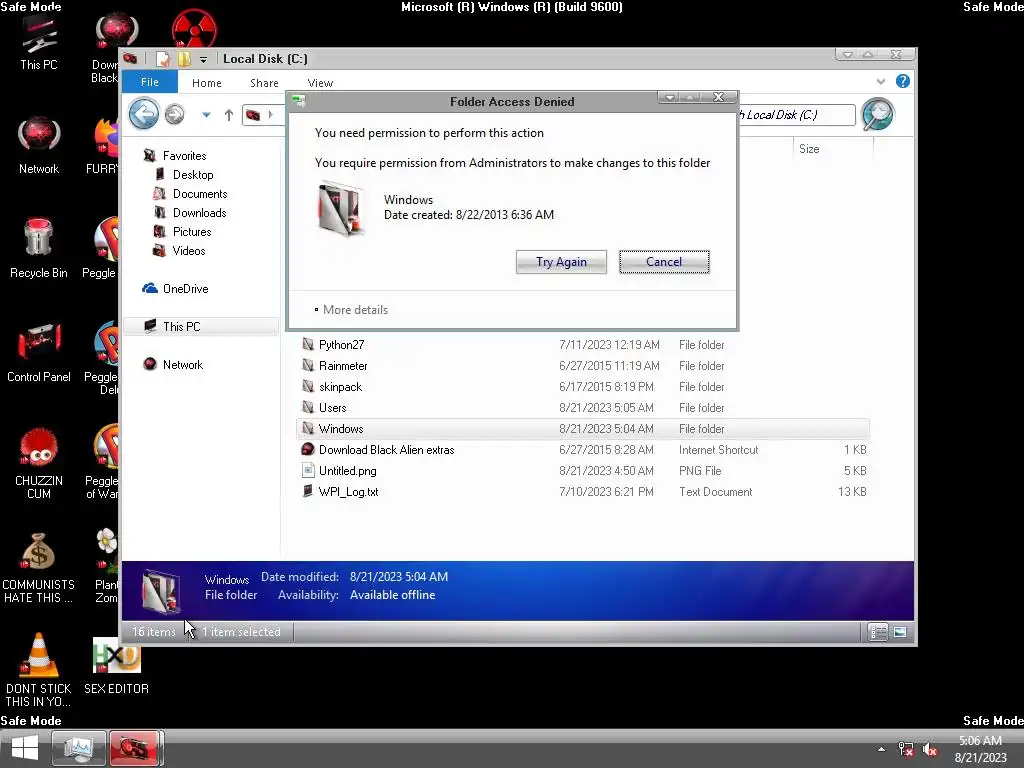Select Download Black Alien extras shortcut
1024x768 pixels.
583,449
